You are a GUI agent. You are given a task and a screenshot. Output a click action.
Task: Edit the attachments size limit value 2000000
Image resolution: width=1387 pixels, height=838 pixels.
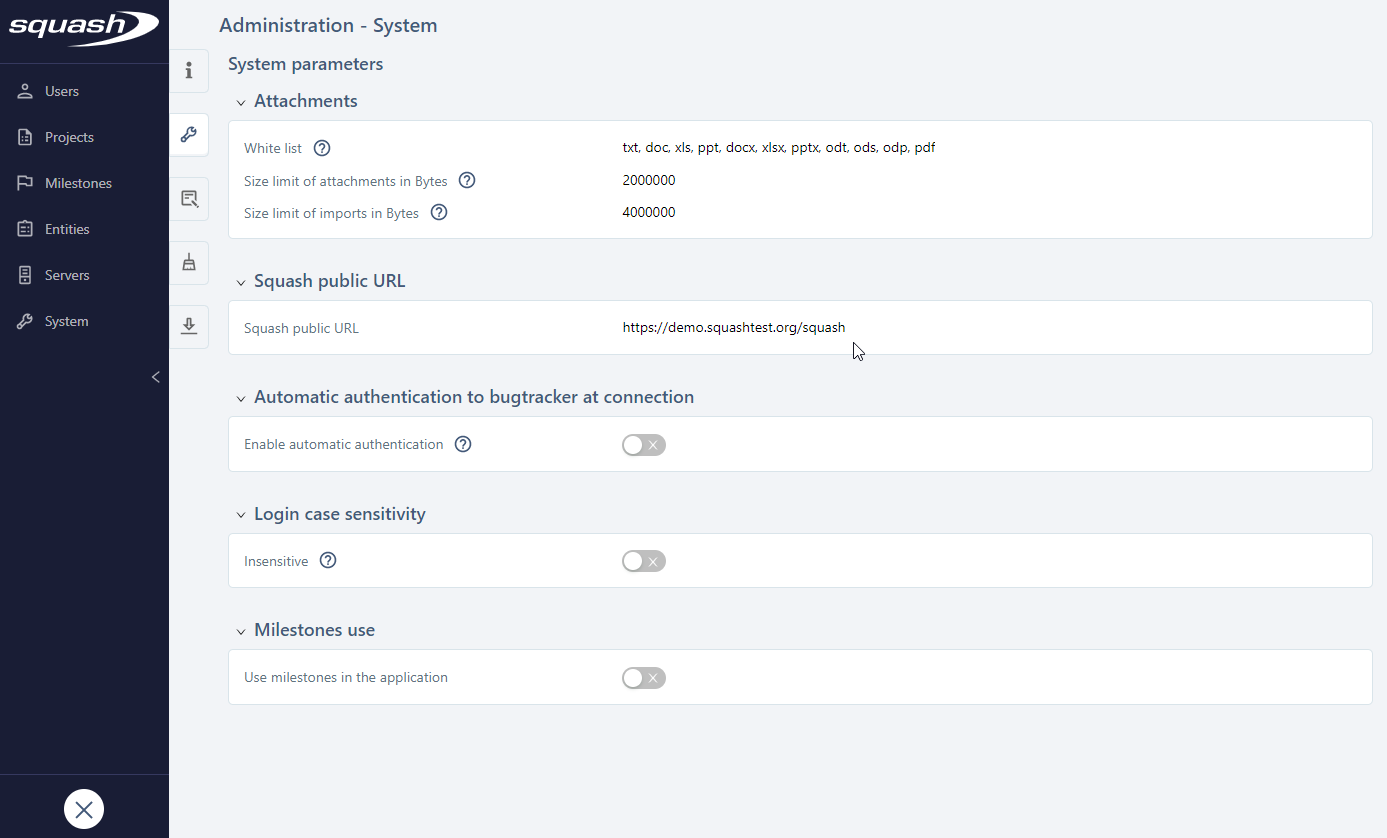[648, 181]
